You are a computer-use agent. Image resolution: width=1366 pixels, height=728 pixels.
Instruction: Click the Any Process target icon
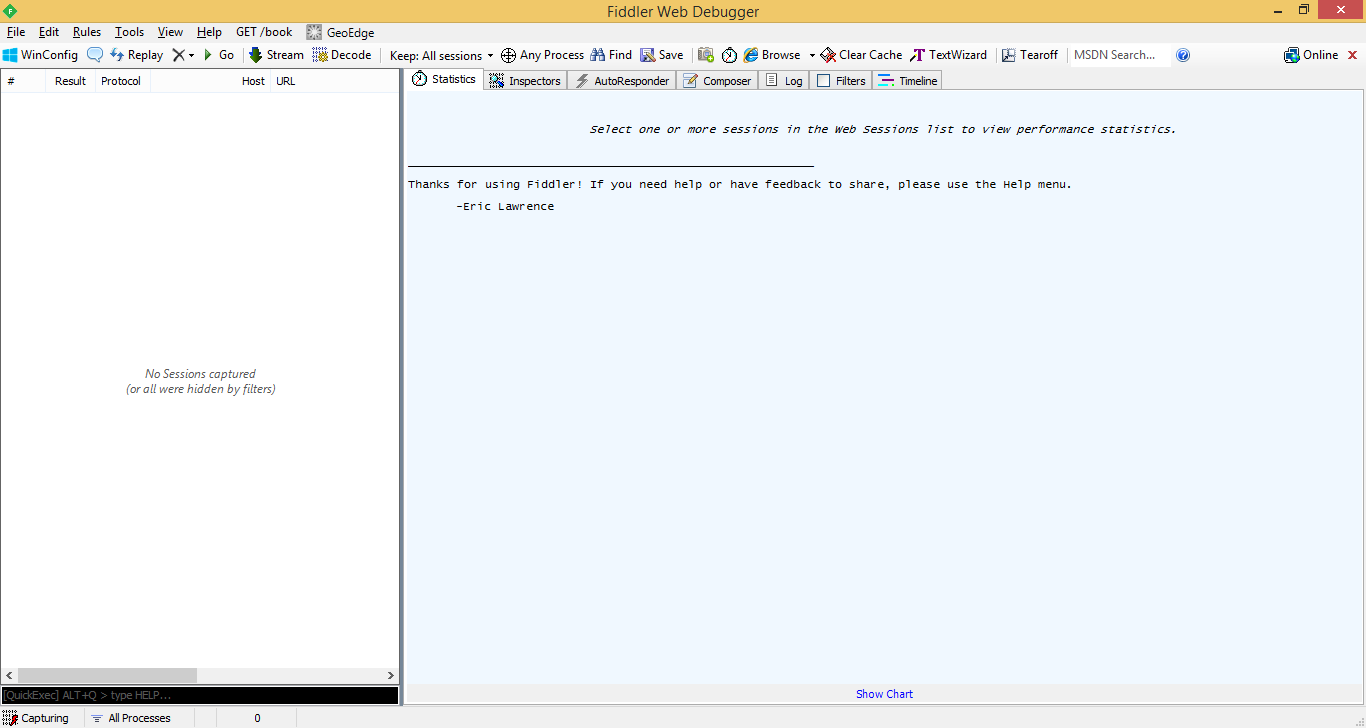click(541, 55)
